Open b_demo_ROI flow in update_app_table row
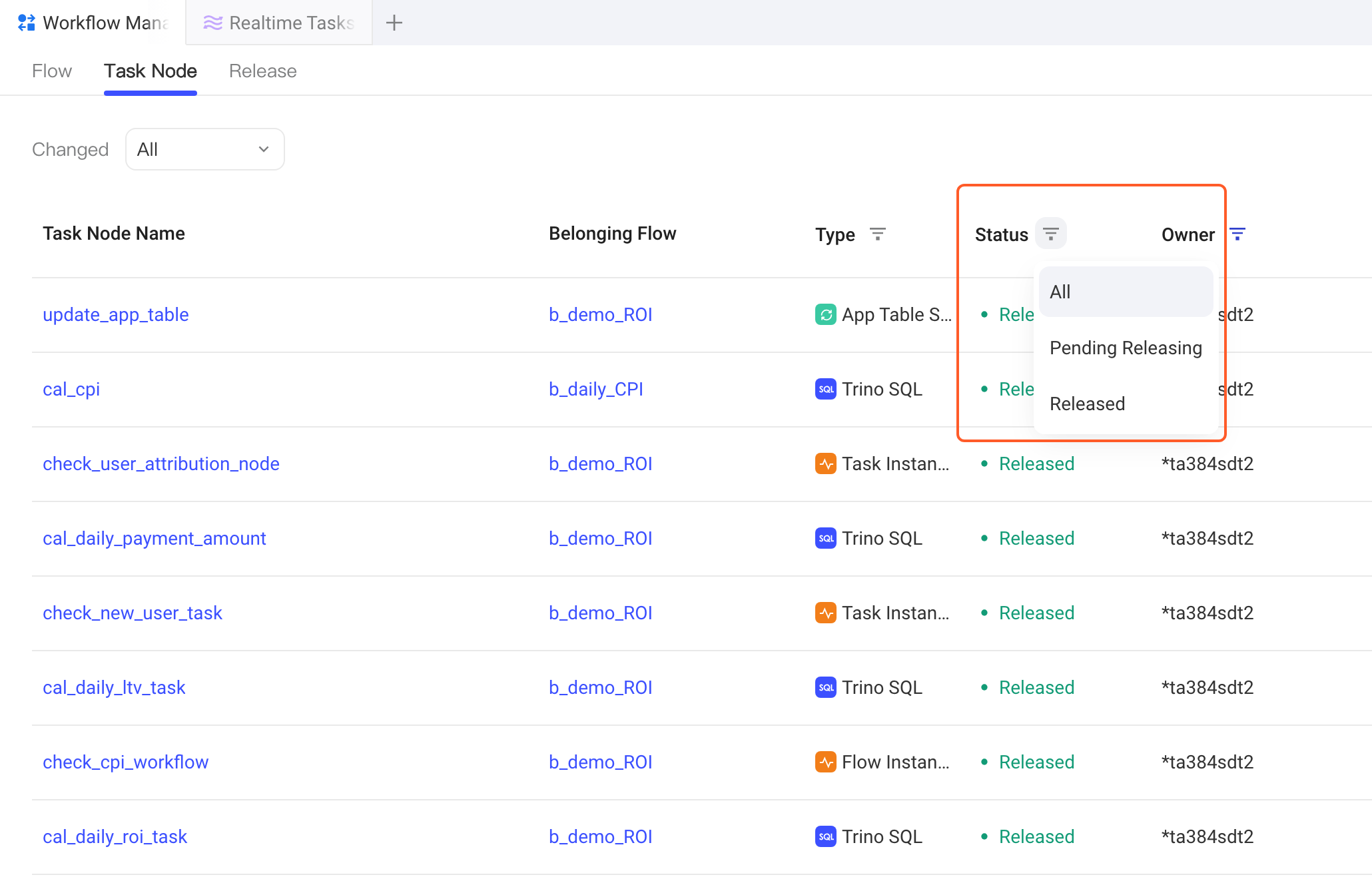 coord(601,314)
